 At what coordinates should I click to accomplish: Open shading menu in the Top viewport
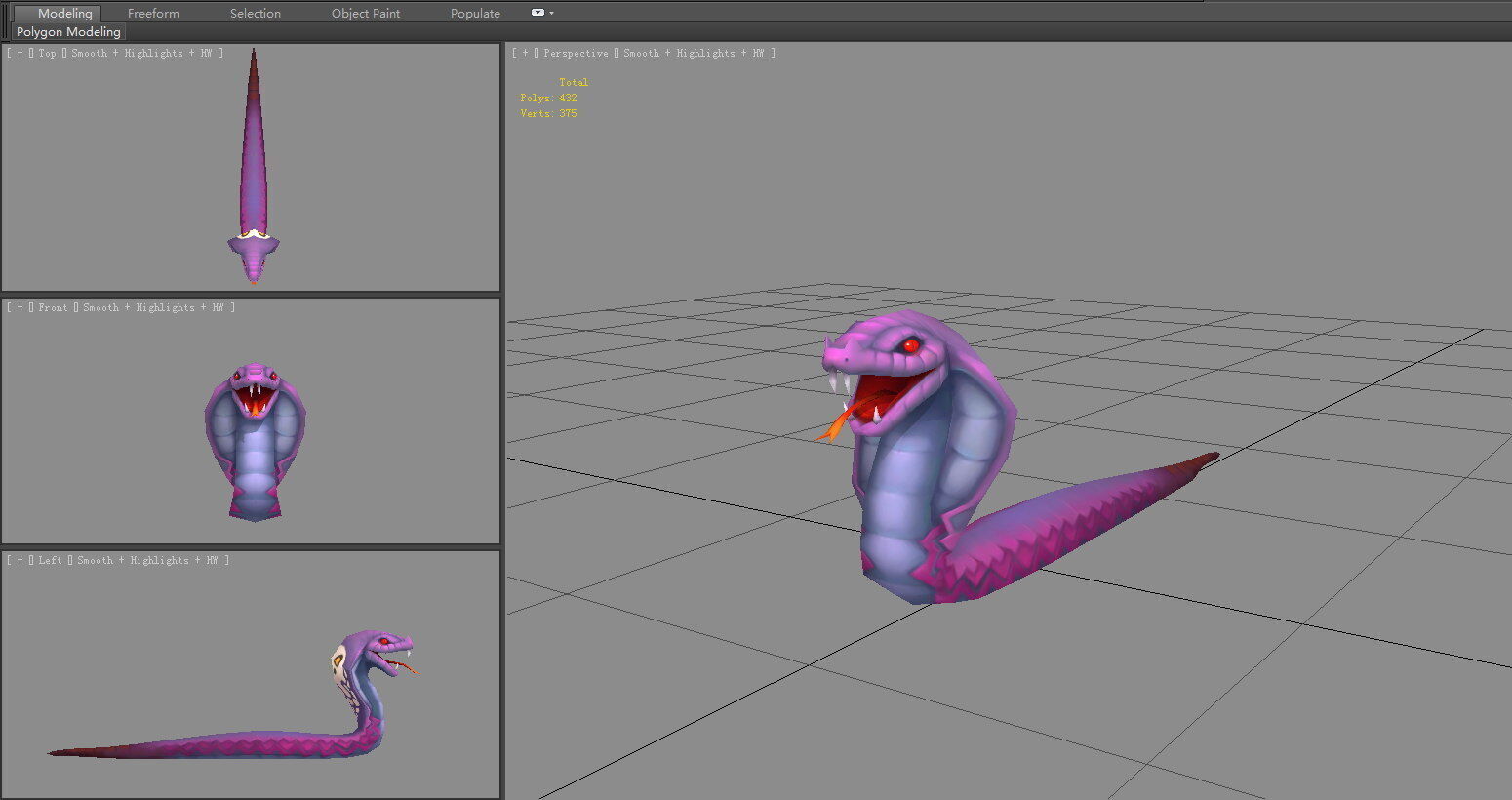point(141,54)
